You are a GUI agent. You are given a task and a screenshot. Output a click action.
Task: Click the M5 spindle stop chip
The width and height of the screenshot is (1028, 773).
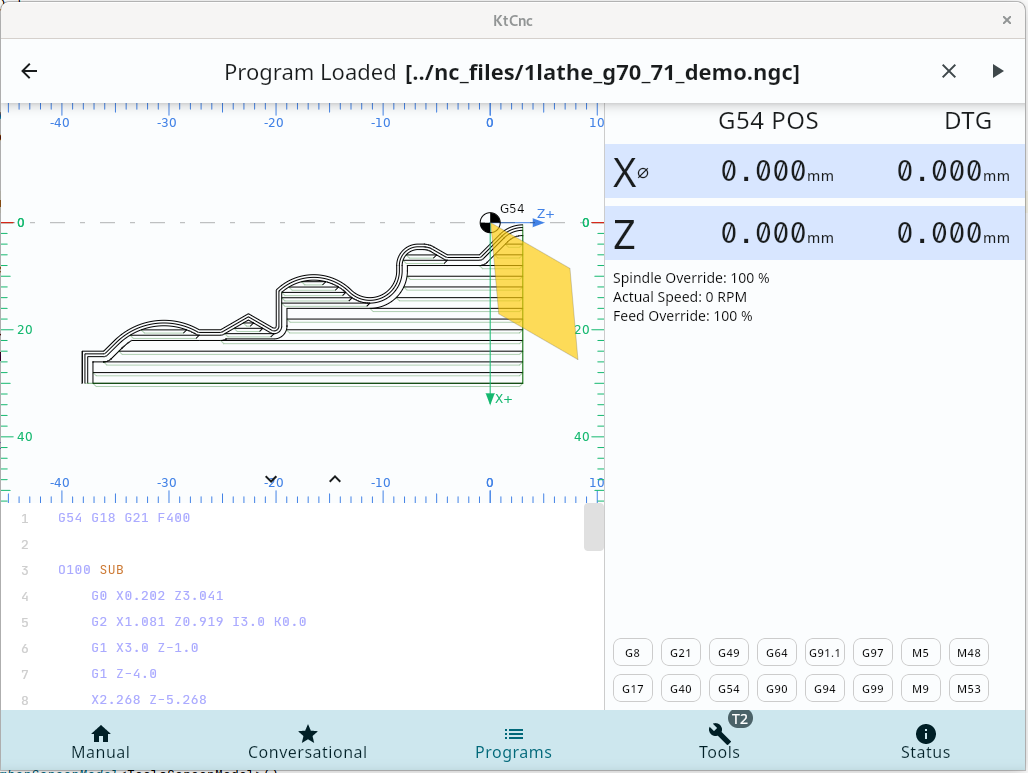click(x=921, y=653)
